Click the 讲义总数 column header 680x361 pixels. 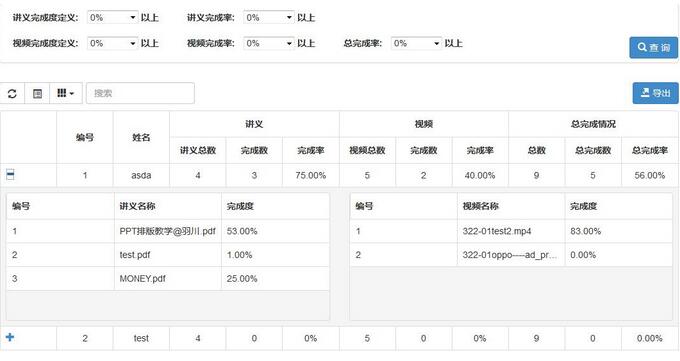[198, 151]
